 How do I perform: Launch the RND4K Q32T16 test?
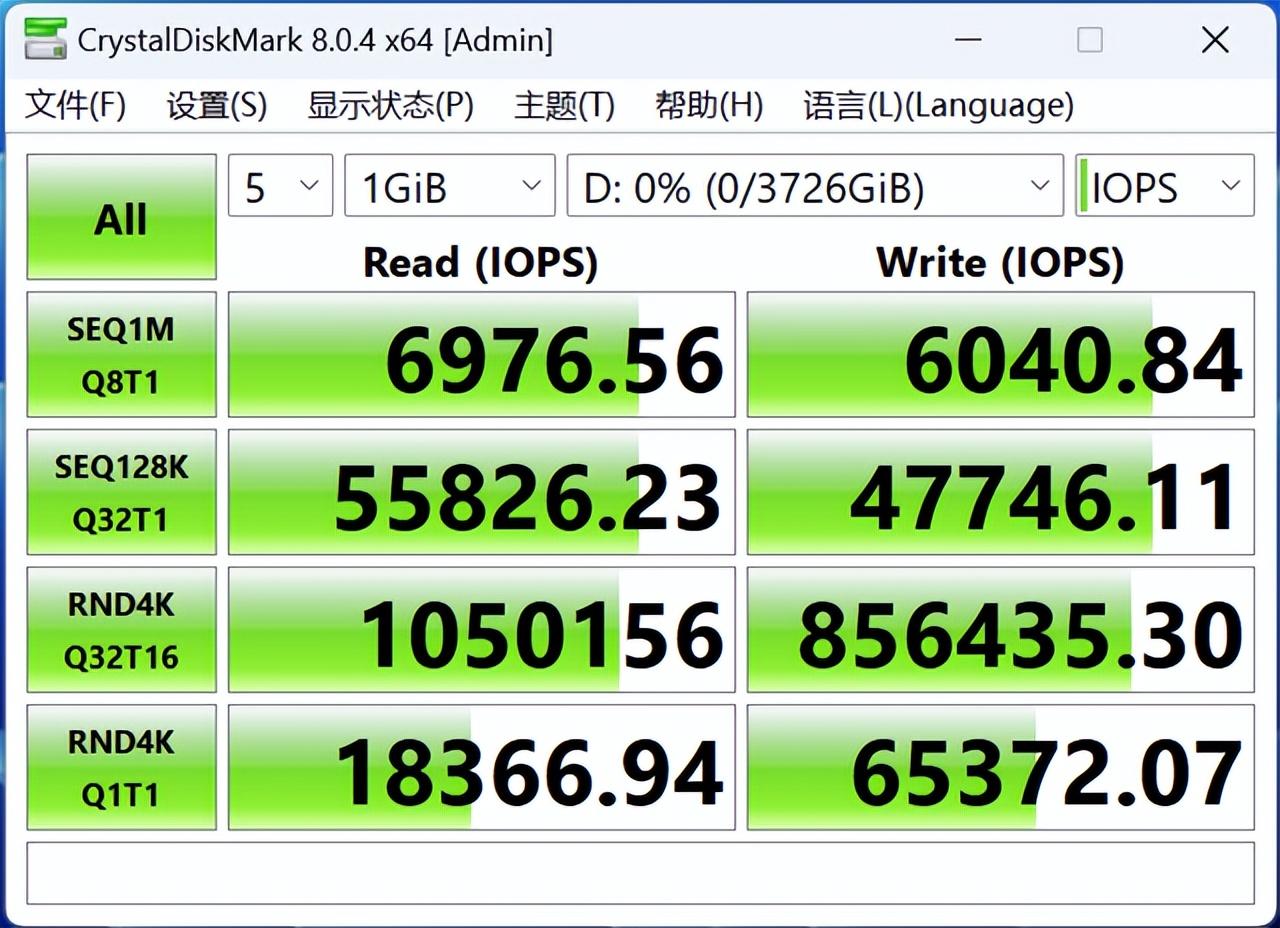point(121,630)
